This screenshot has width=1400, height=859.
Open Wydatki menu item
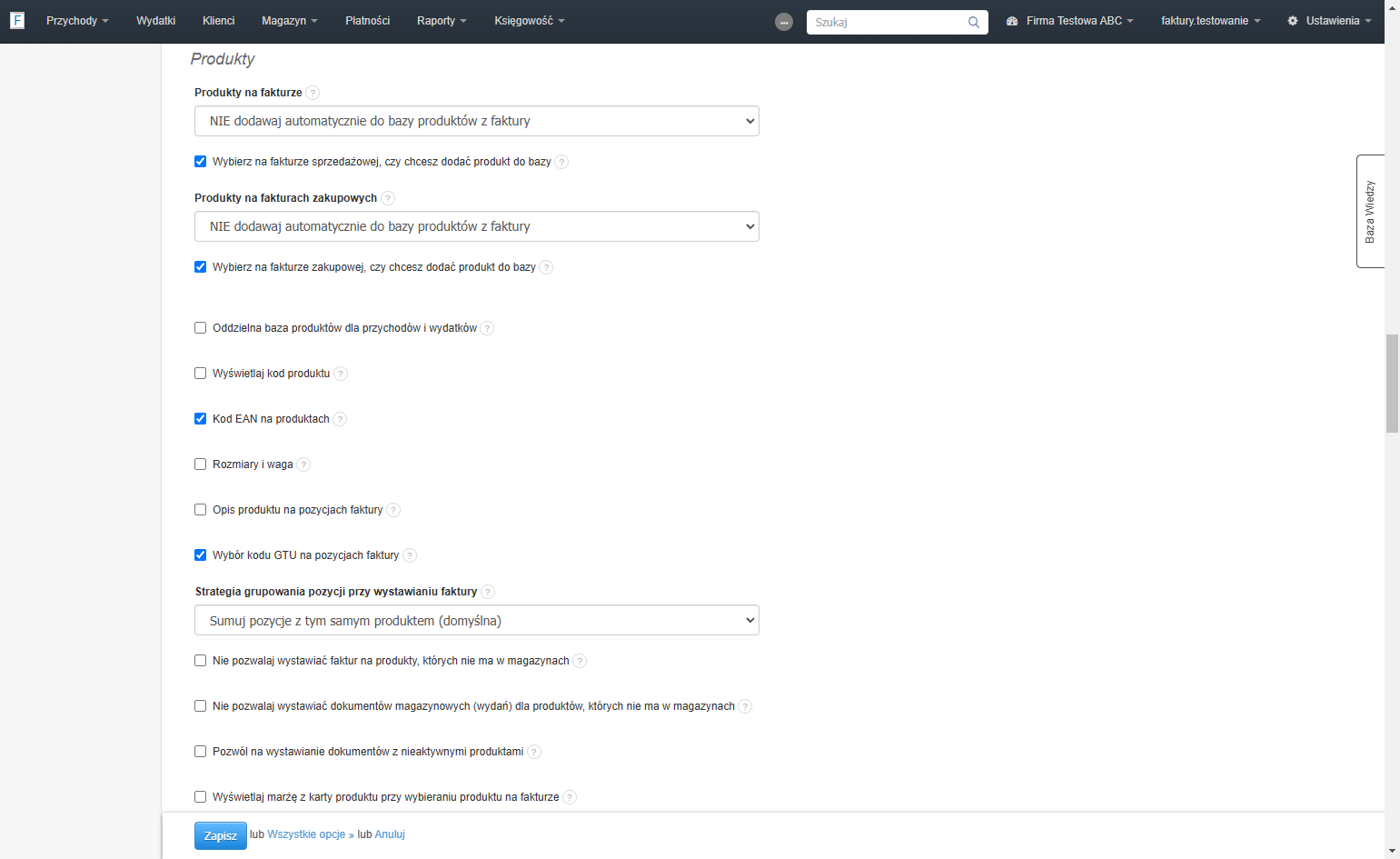click(156, 21)
